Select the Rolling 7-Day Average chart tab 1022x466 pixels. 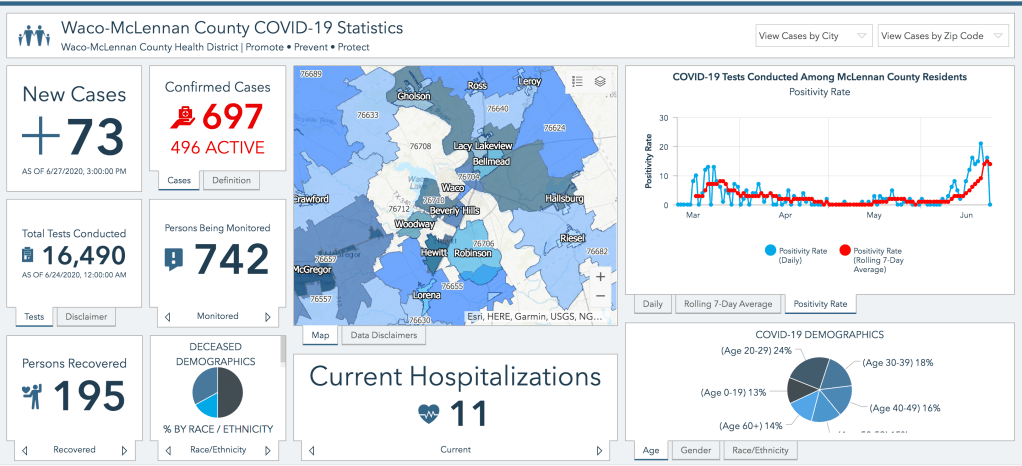click(726, 303)
